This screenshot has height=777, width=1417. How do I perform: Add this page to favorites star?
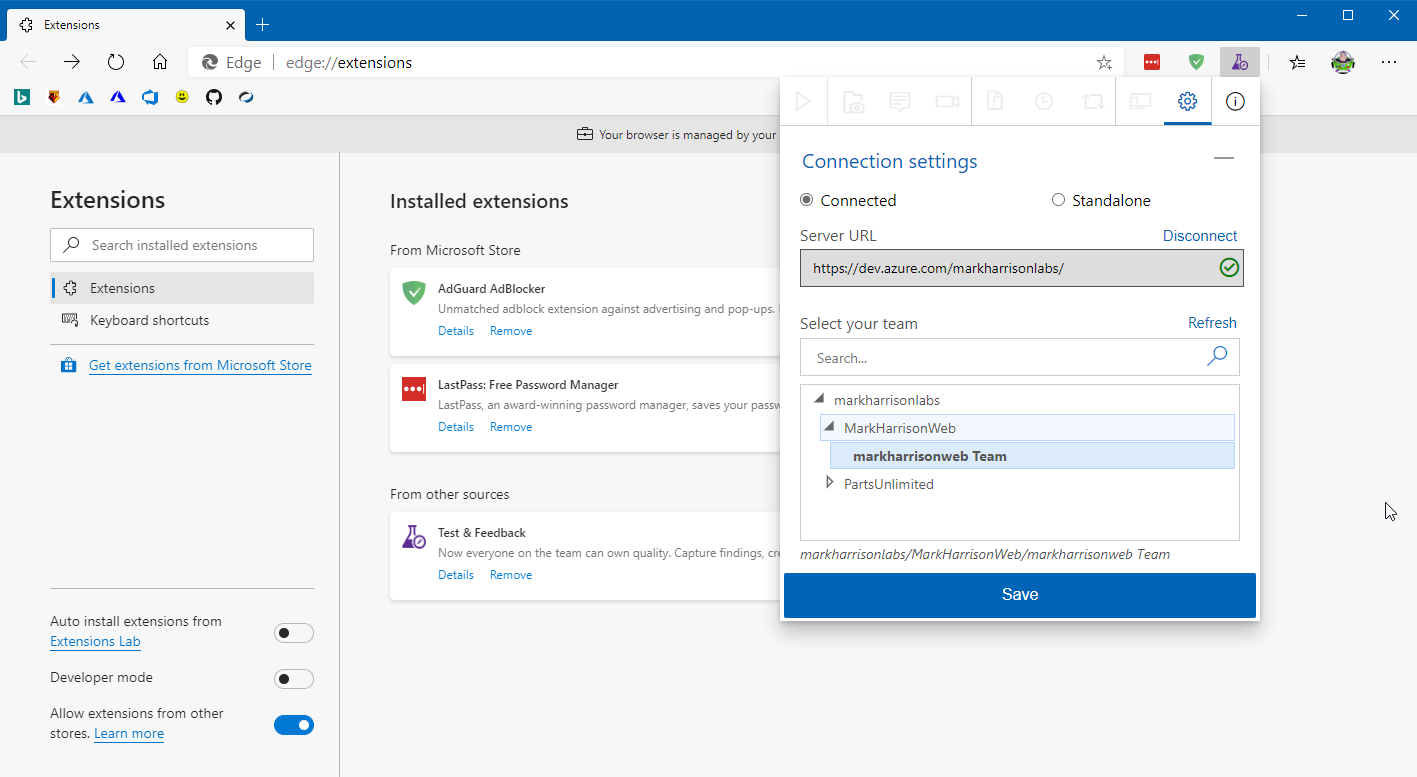point(1104,62)
